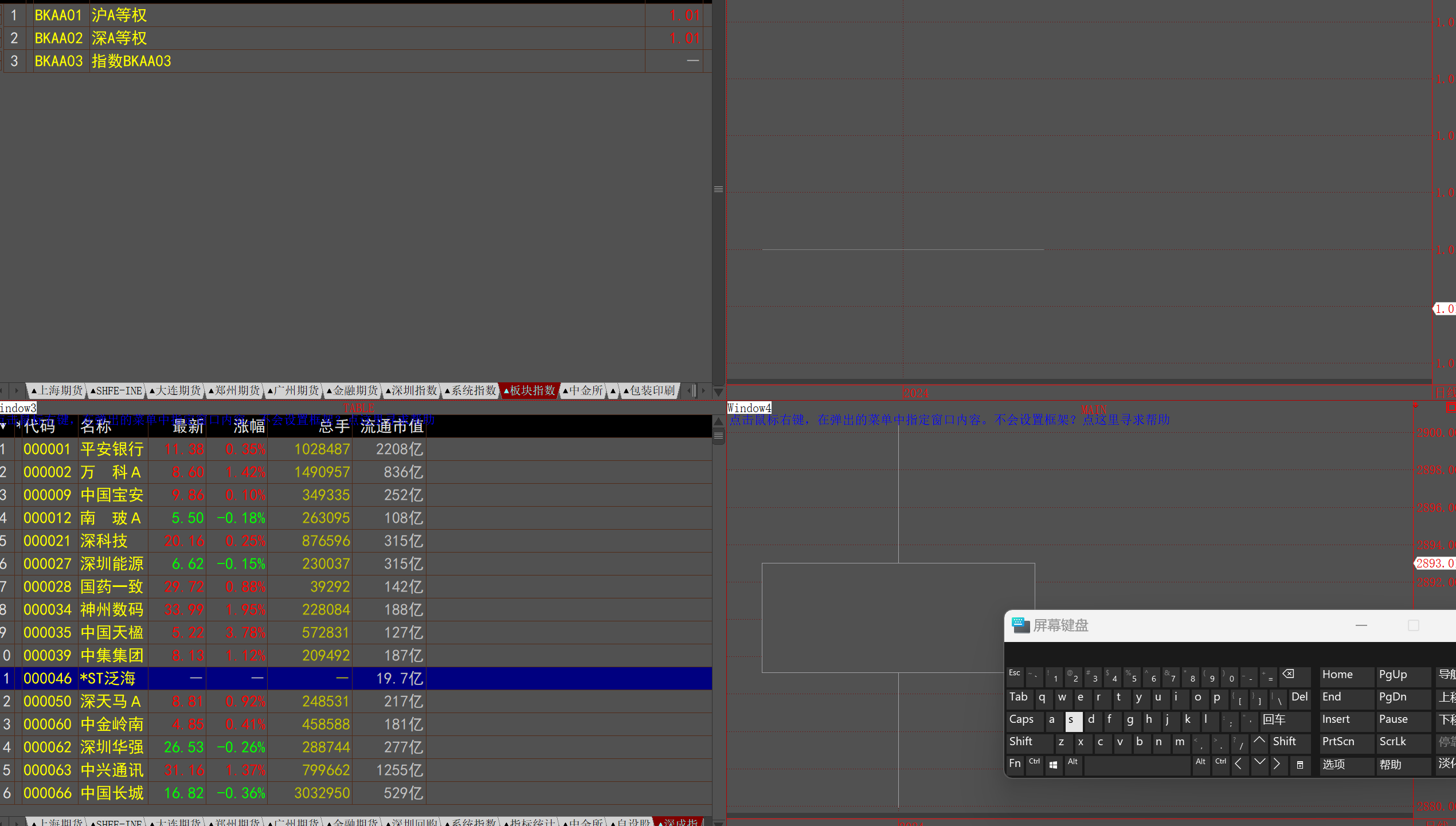This screenshot has width=1456, height=826.
Task: Click the 2893.0 current price marker on the chart axis
Action: [1435, 563]
